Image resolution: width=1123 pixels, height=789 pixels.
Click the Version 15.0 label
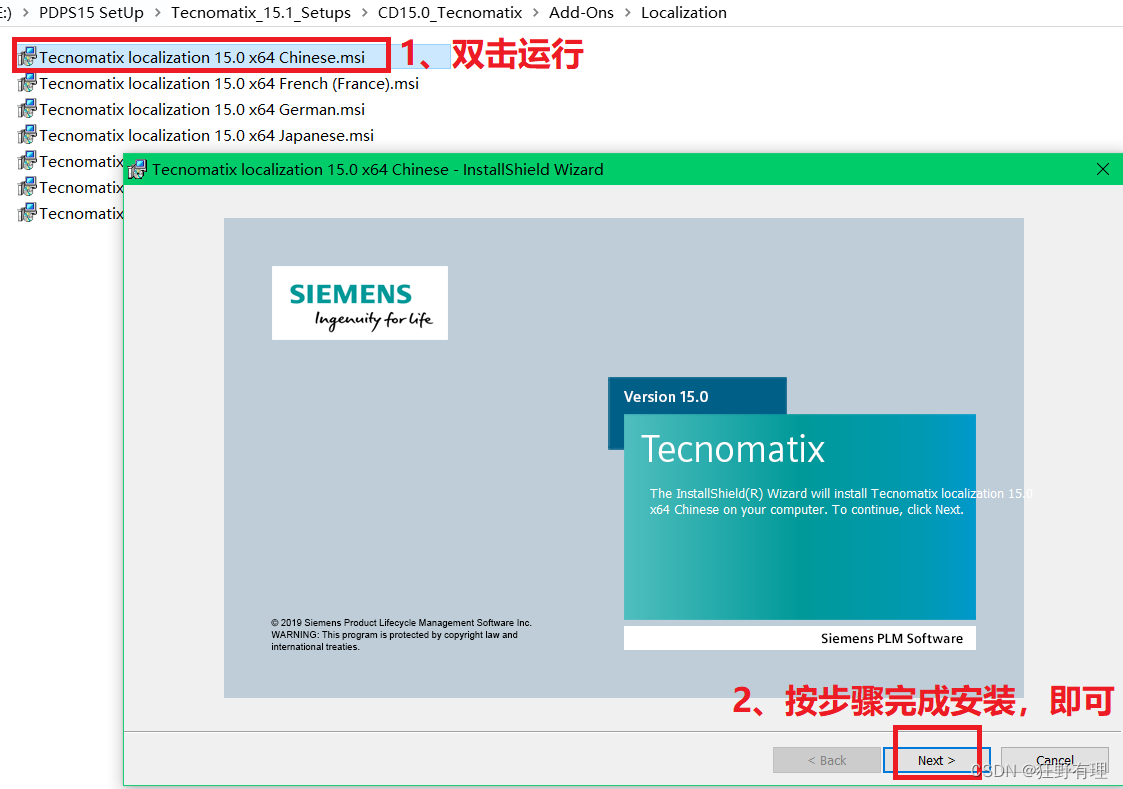tap(665, 397)
